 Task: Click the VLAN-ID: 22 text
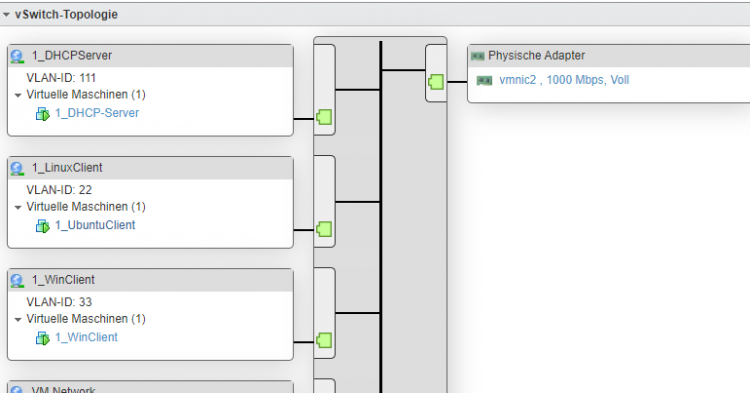[x=59, y=190]
